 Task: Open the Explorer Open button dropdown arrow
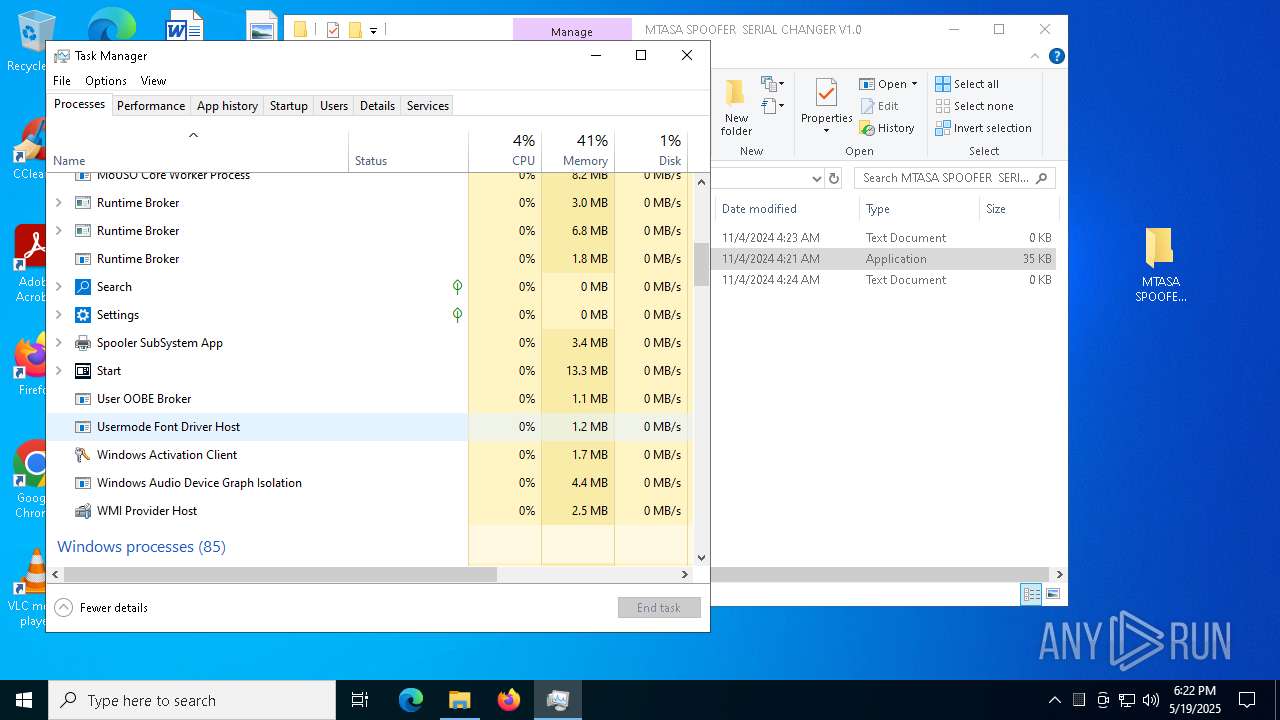[x=914, y=84]
